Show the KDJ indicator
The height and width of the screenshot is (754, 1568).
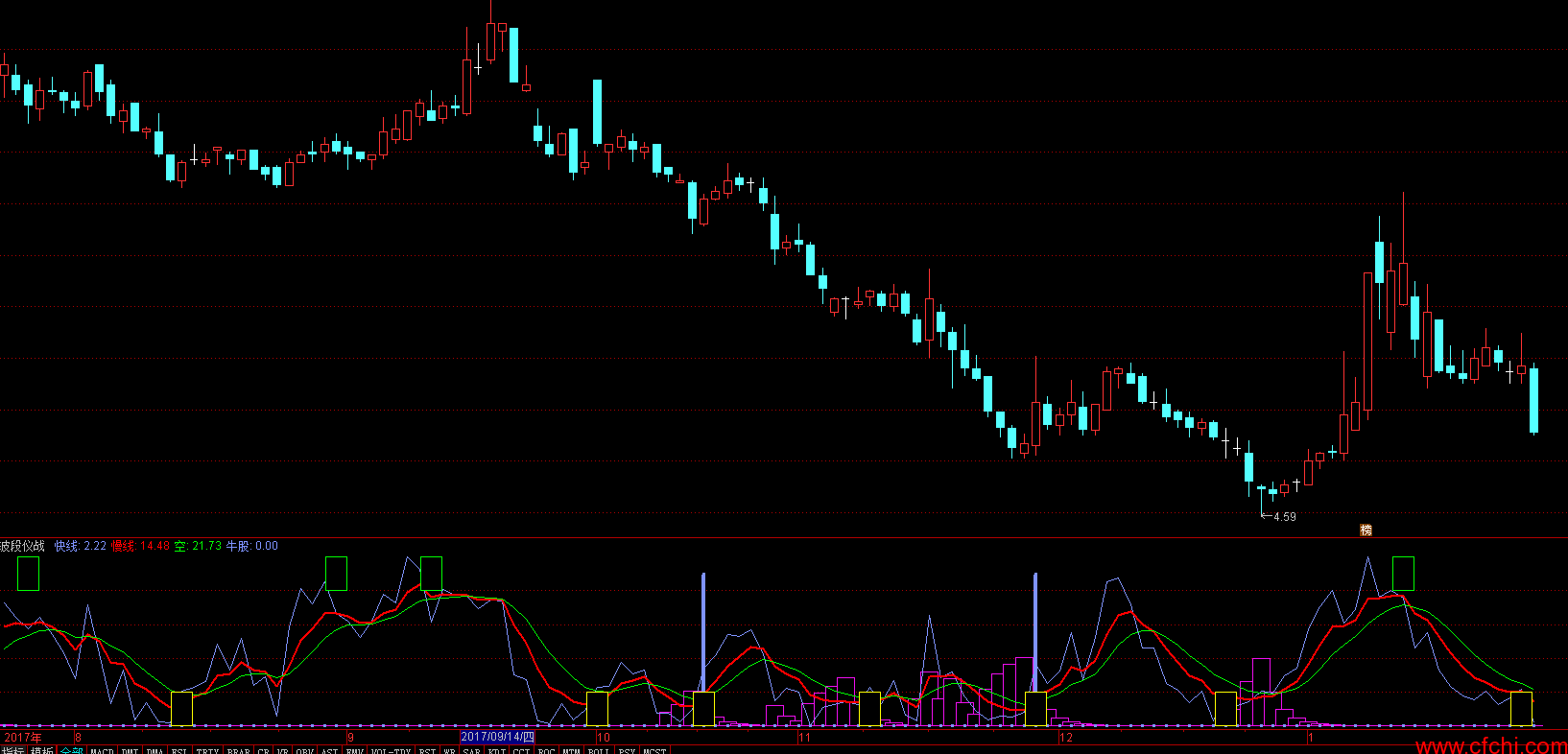(497, 751)
